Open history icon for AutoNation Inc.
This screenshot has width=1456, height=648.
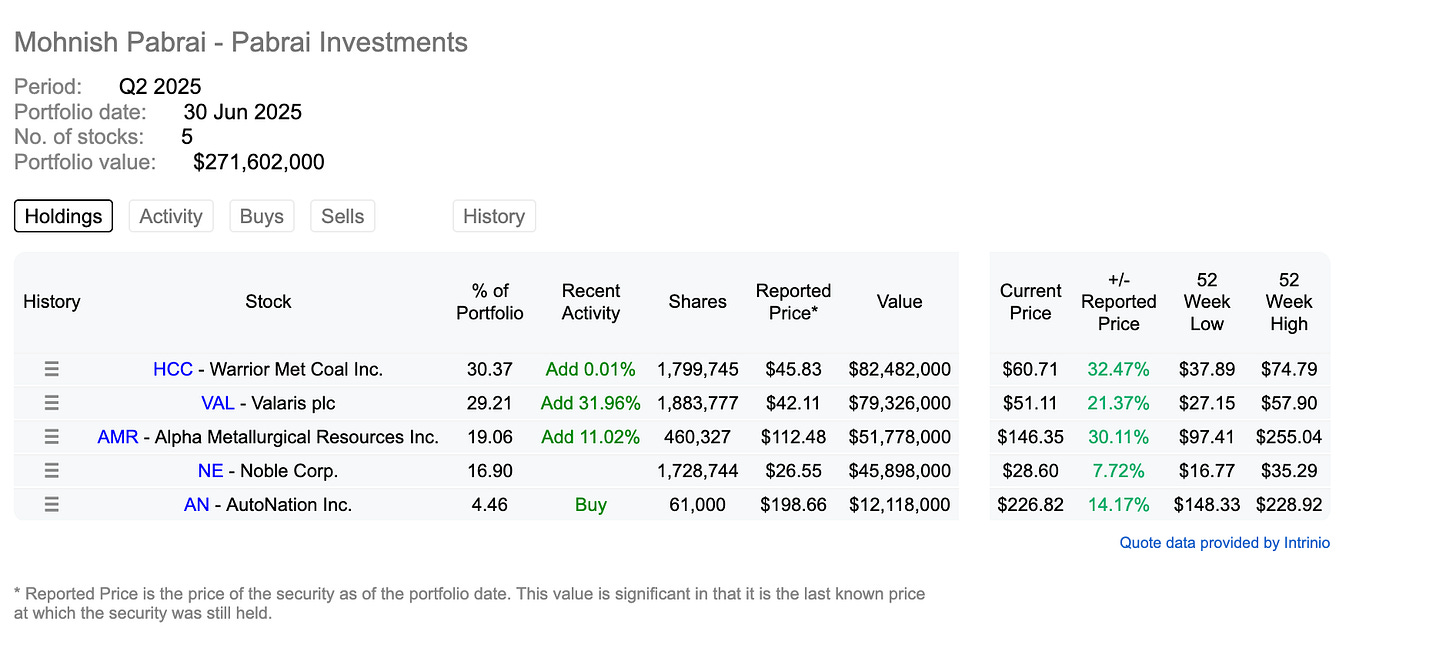52,505
